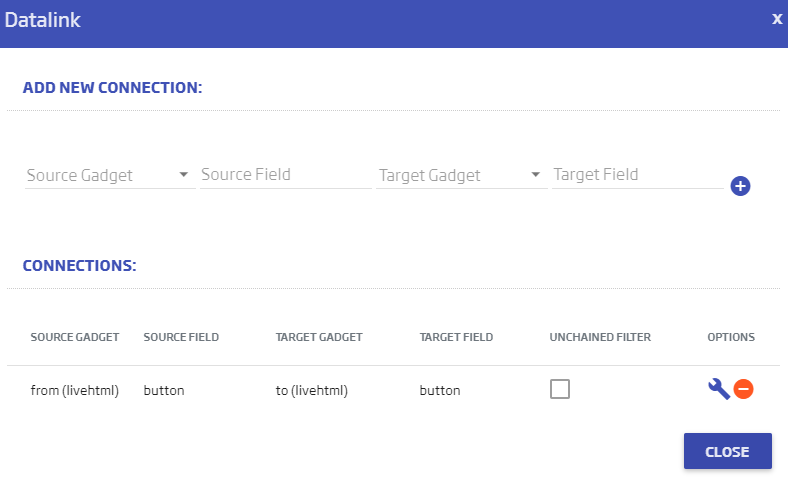Open the Target Gadget dropdown
Screen dimensions: 788x488
pyautogui.click(x=462, y=175)
